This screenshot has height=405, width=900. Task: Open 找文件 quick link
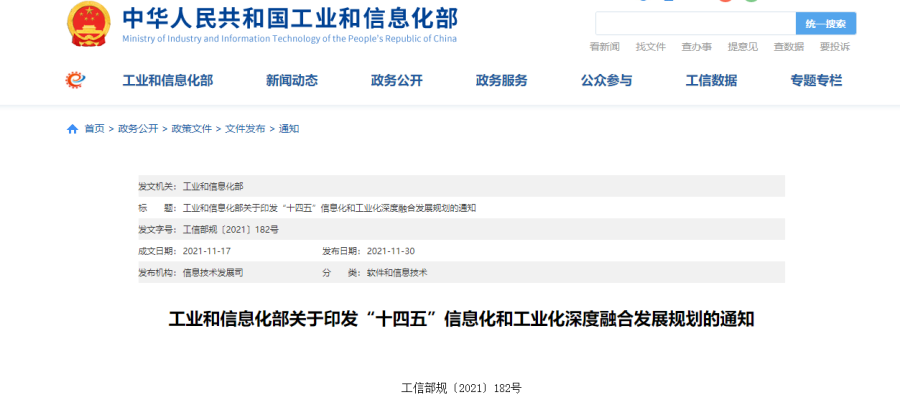(650, 47)
